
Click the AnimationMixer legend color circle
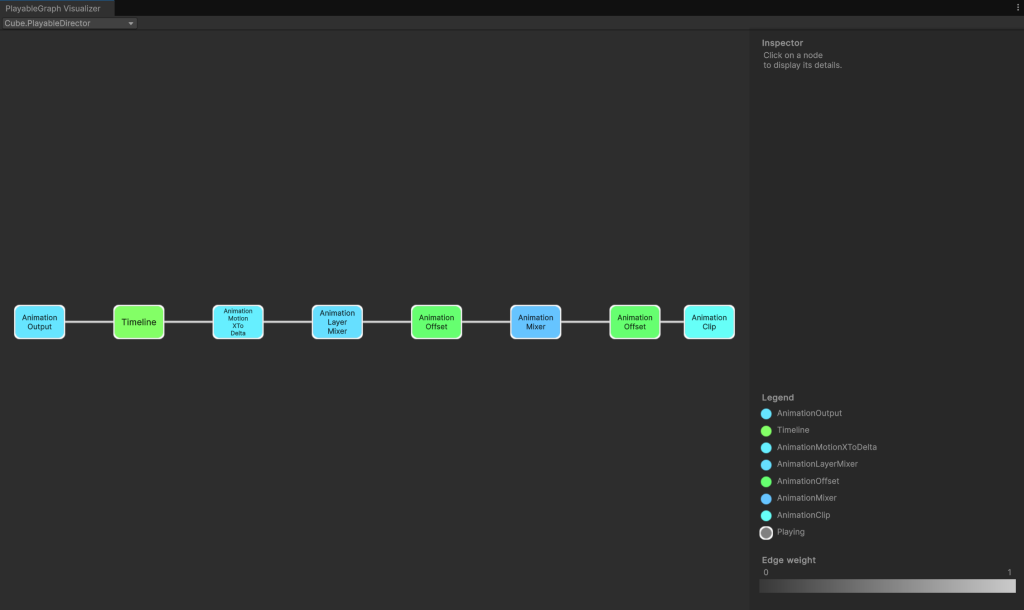click(x=766, y=499)
